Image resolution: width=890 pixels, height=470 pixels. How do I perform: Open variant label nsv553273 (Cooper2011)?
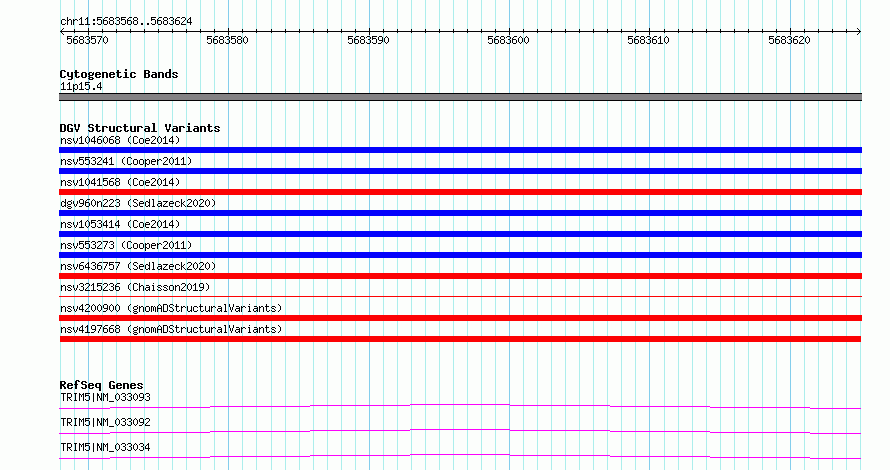[126, 245]
